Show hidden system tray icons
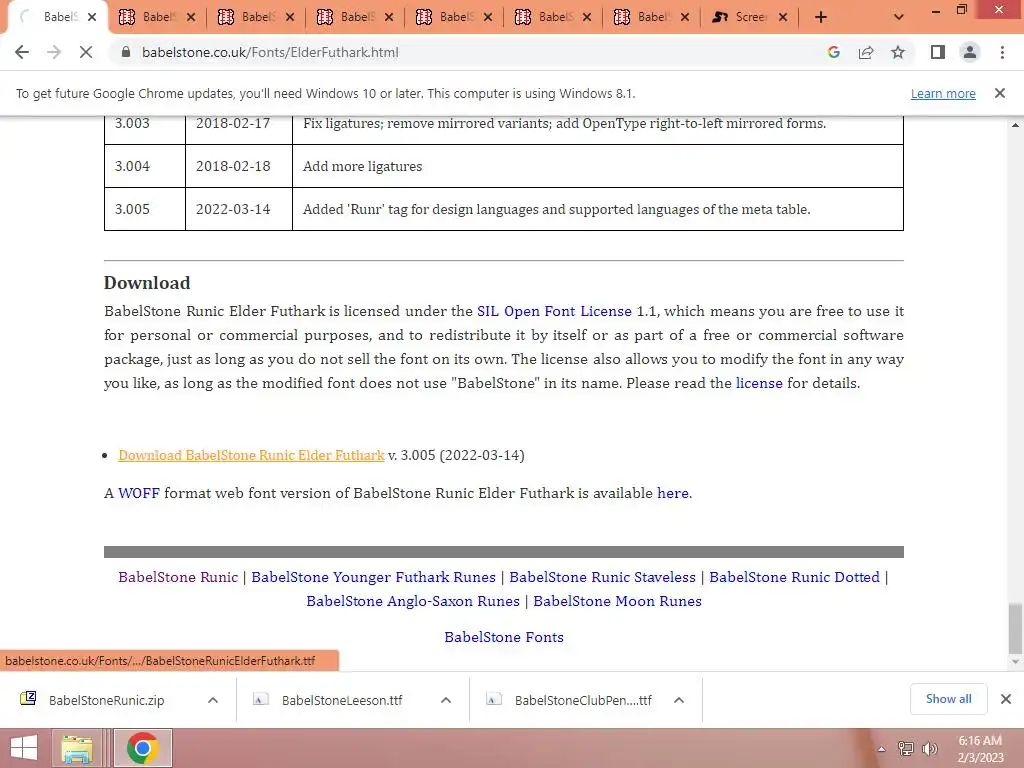The height and width of the screenshot is (768, 1024). 881,749
